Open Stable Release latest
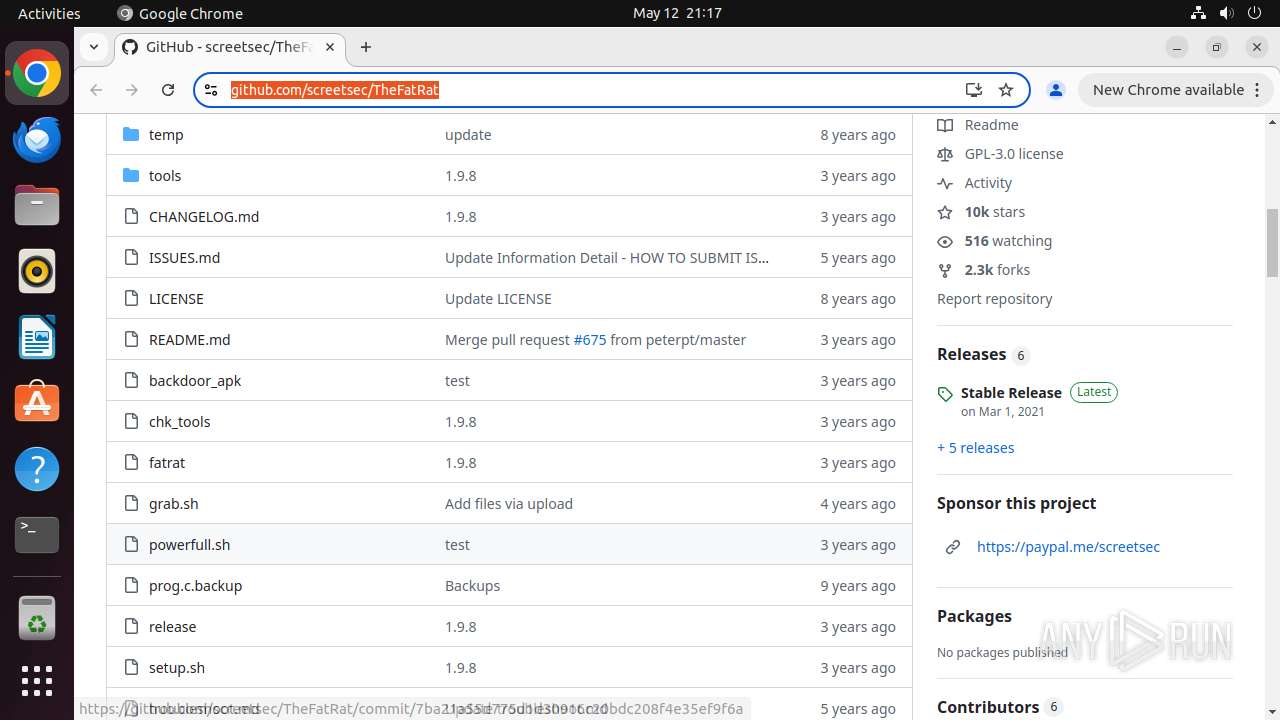Screen dimensions: 1280x720 click(1011, 393)
